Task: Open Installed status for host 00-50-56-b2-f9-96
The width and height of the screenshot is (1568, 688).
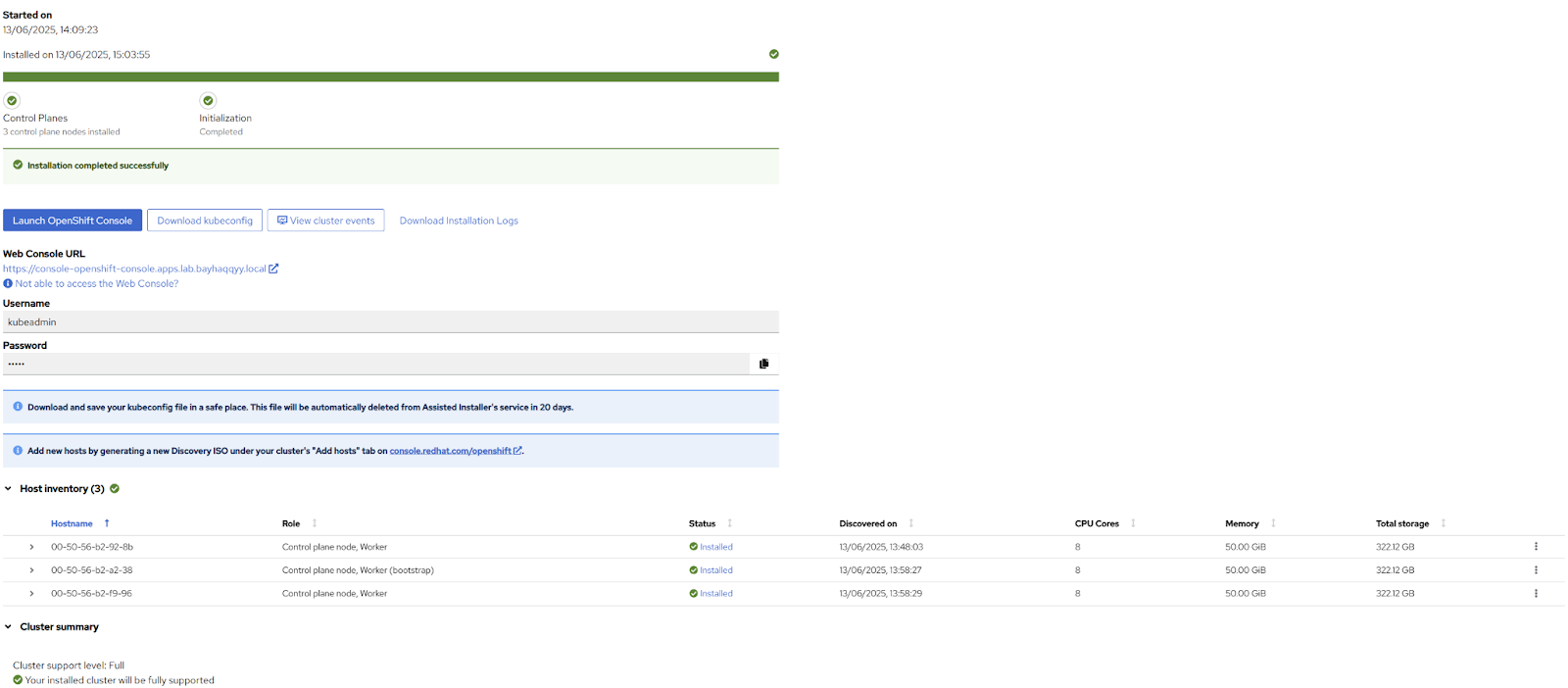Action: click(716, 594)
